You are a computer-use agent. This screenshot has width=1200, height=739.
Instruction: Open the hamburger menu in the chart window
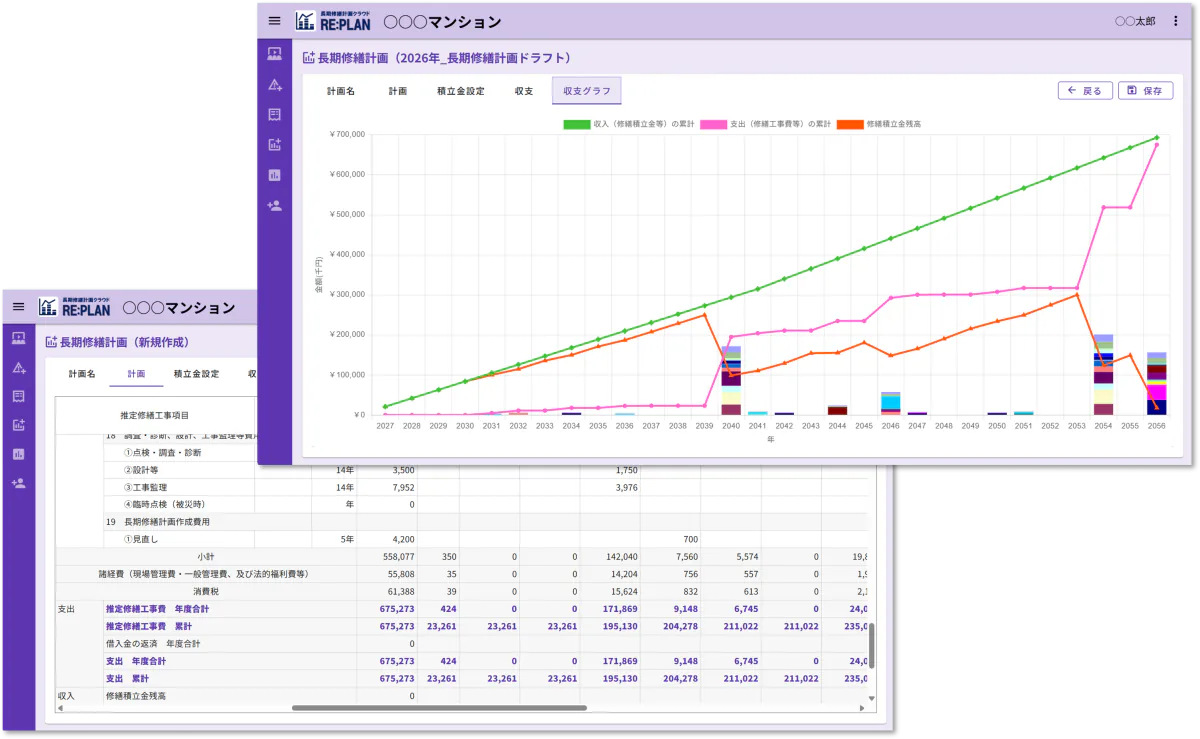pos(274,21)
